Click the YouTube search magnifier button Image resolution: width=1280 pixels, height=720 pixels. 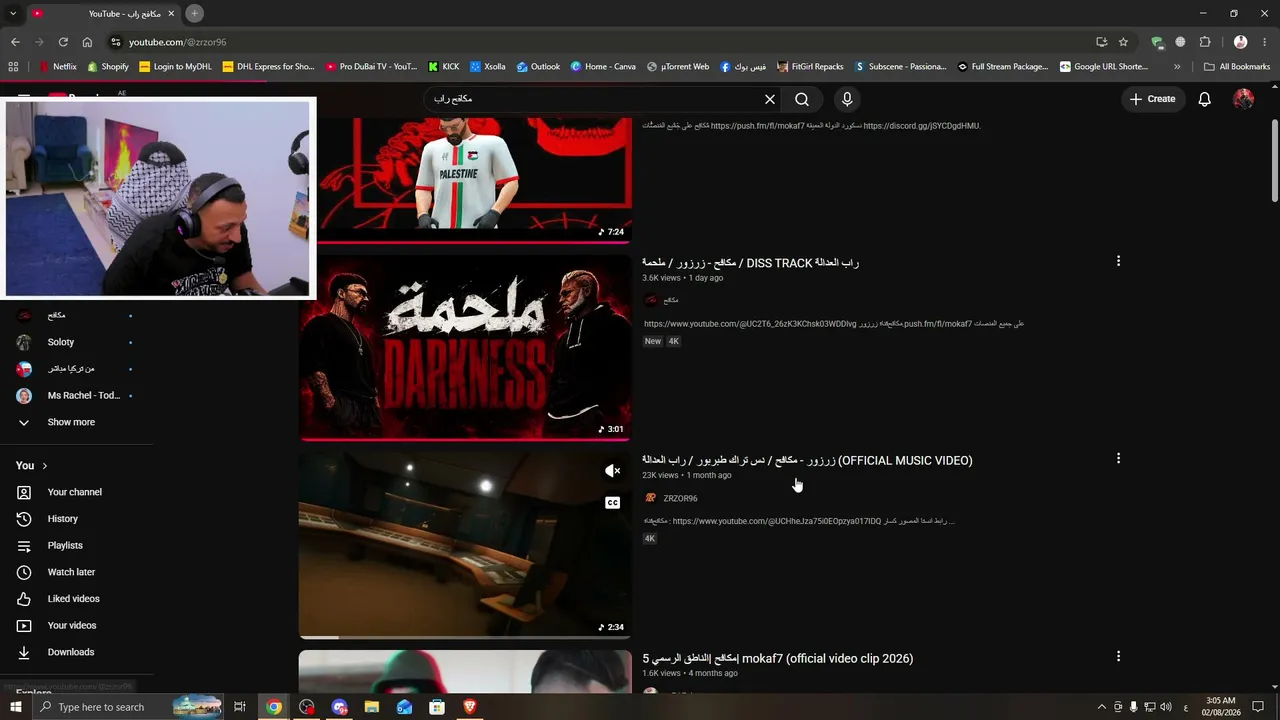point(802,99)
